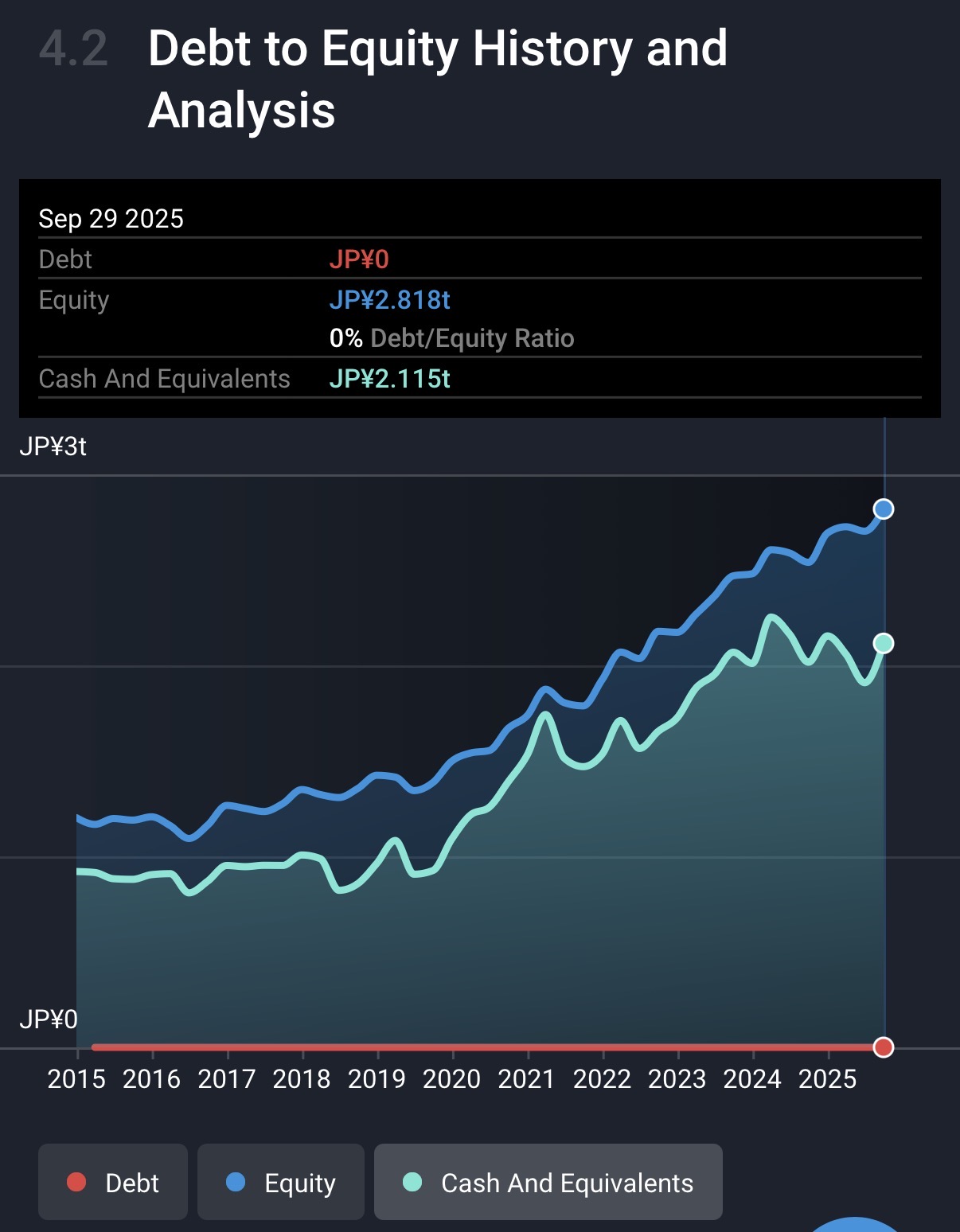Image resolution: width=960 pixels, height=1232 pixels.
Task: Tap the 0% Debt/Equity Ratio text
Action: 451,338
